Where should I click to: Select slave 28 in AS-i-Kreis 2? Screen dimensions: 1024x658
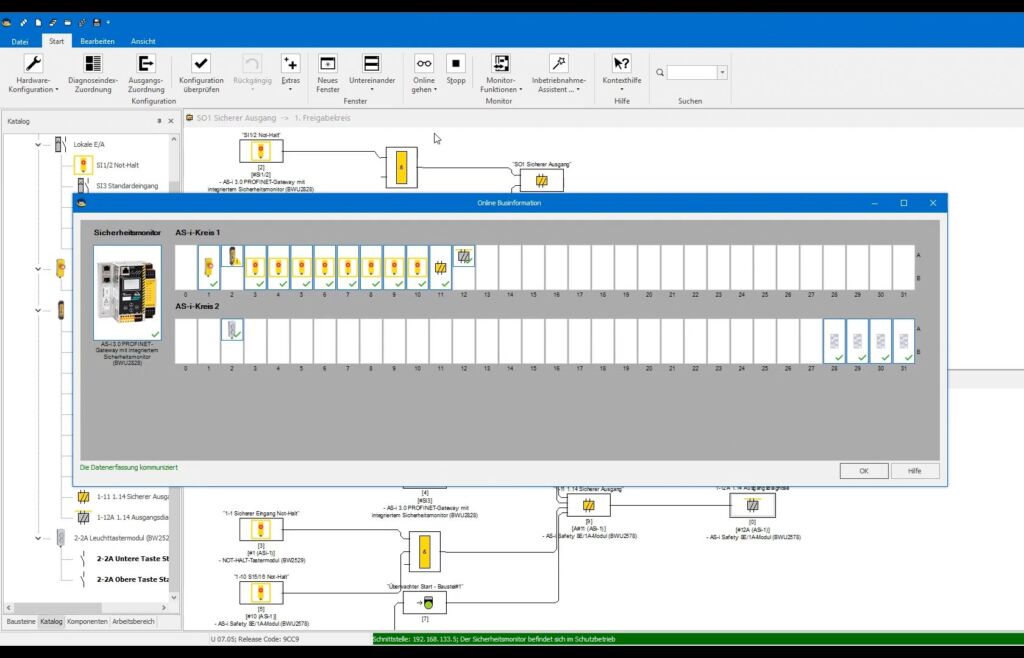point(834,341)
